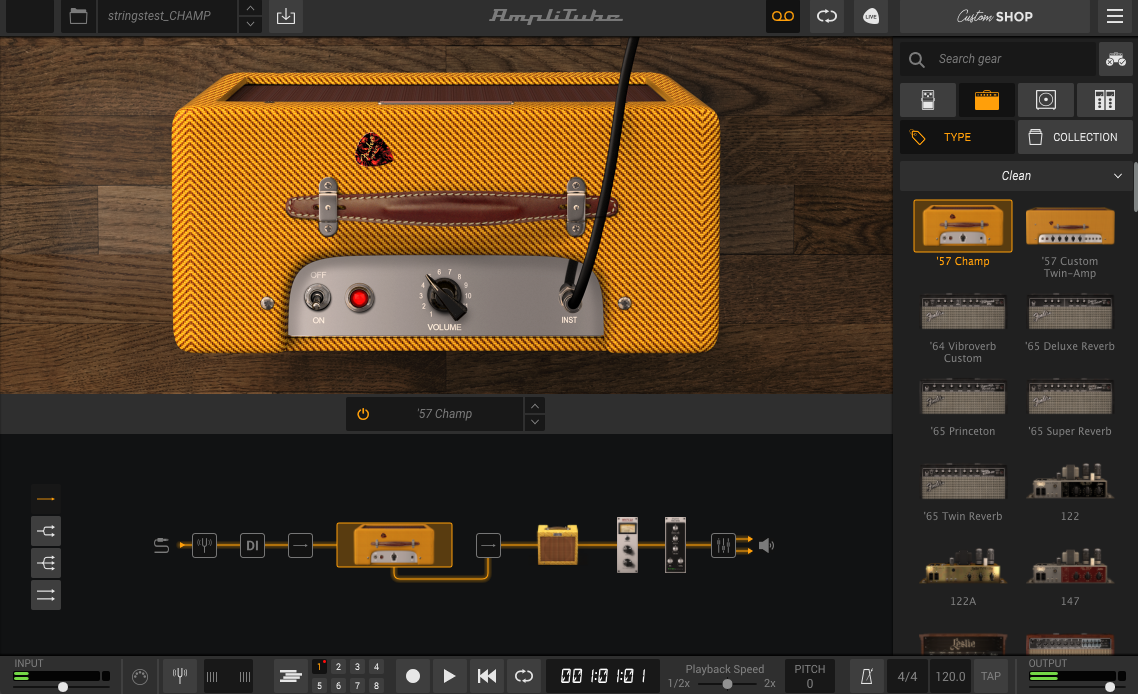Toggle '57 Champ power button
Screen dimensions: 1138x694
tap(363, 414)
